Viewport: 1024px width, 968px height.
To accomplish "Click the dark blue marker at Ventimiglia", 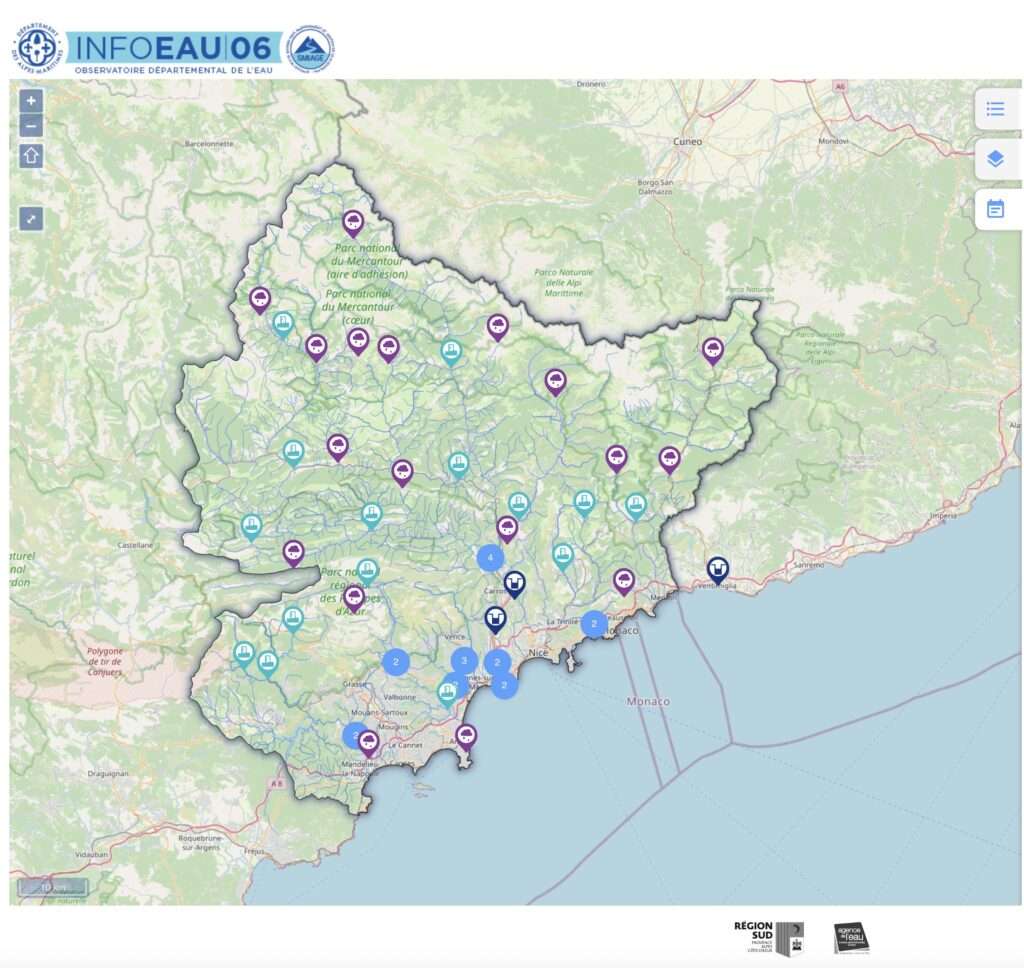I will (718, 569).
